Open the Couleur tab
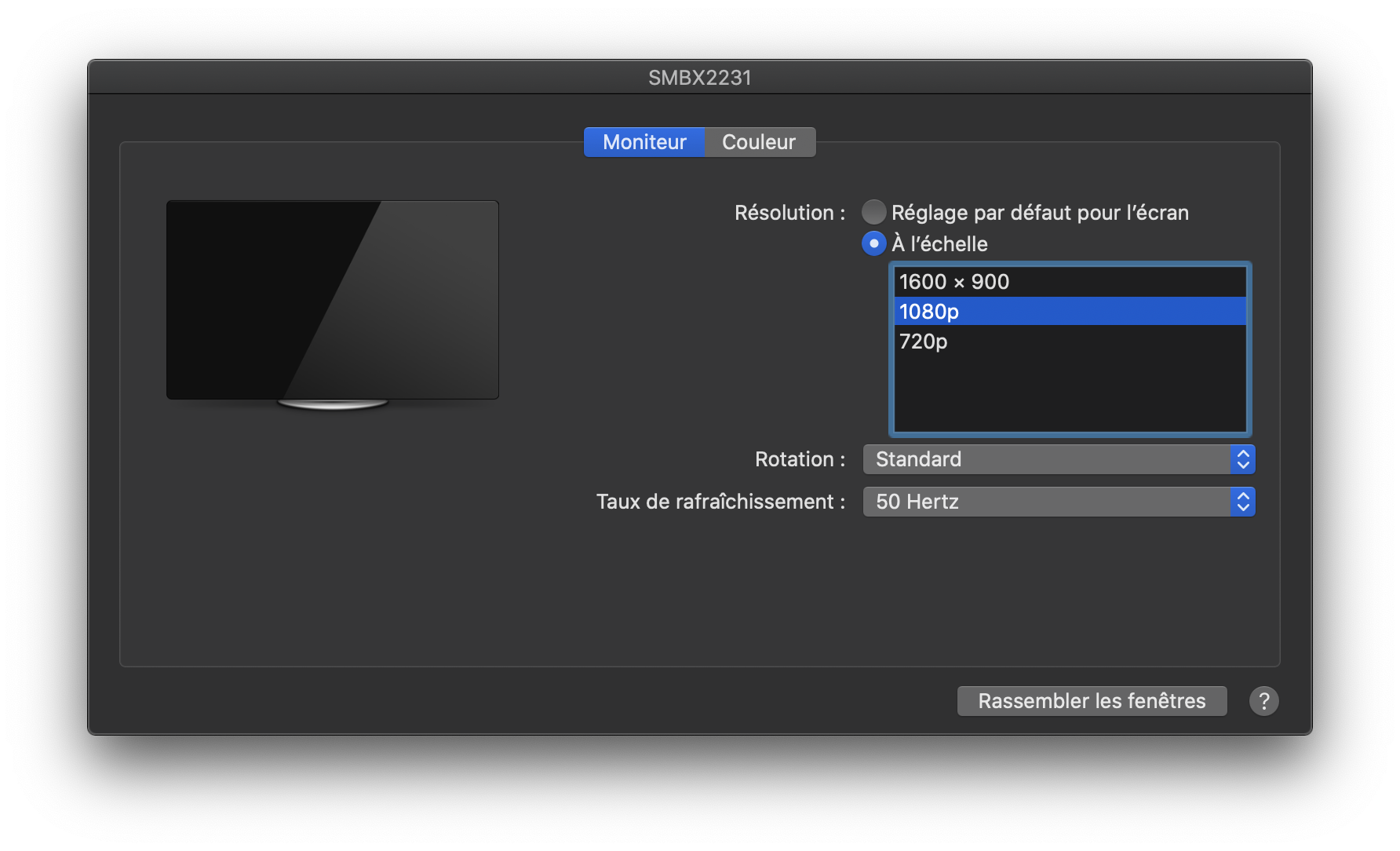Image resolution: width=1400 pixels, height=851 pixels. tap(760, 142)
